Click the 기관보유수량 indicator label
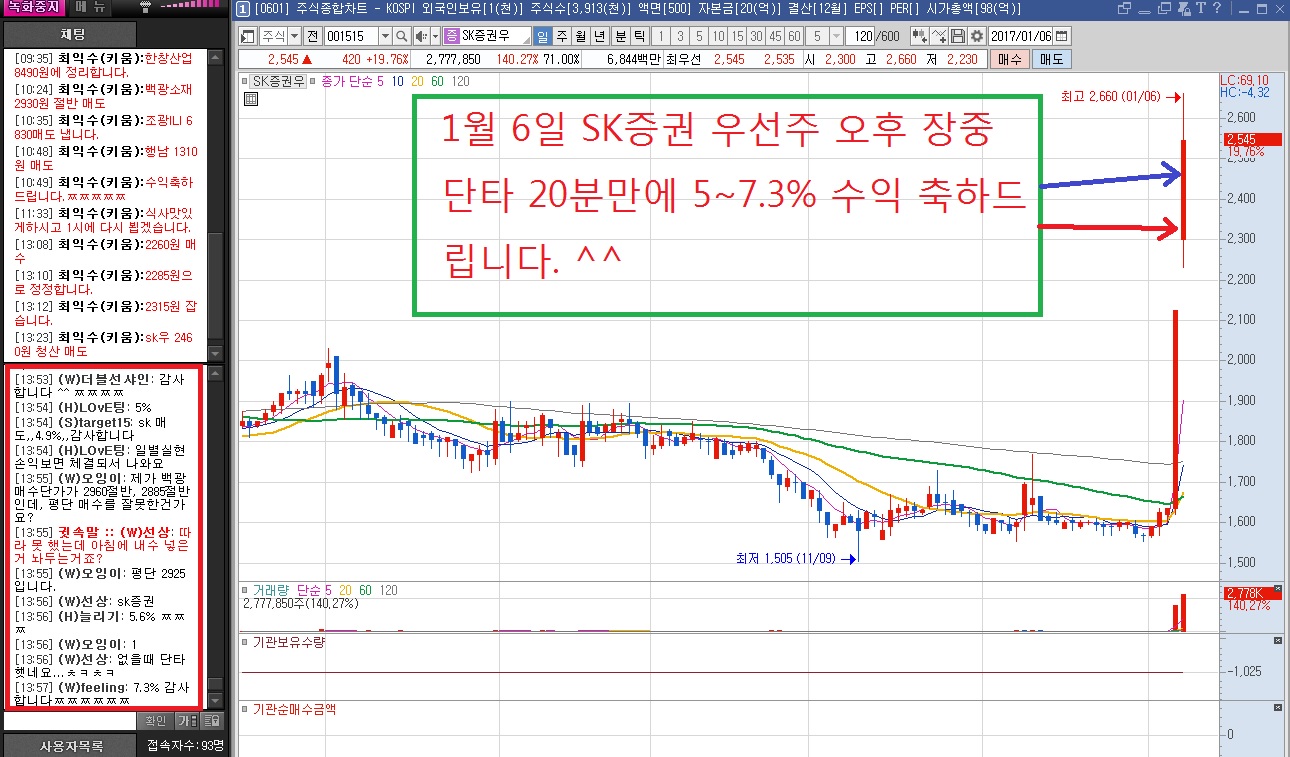This screenshot has height=757, width=1290. click(289, 642)
